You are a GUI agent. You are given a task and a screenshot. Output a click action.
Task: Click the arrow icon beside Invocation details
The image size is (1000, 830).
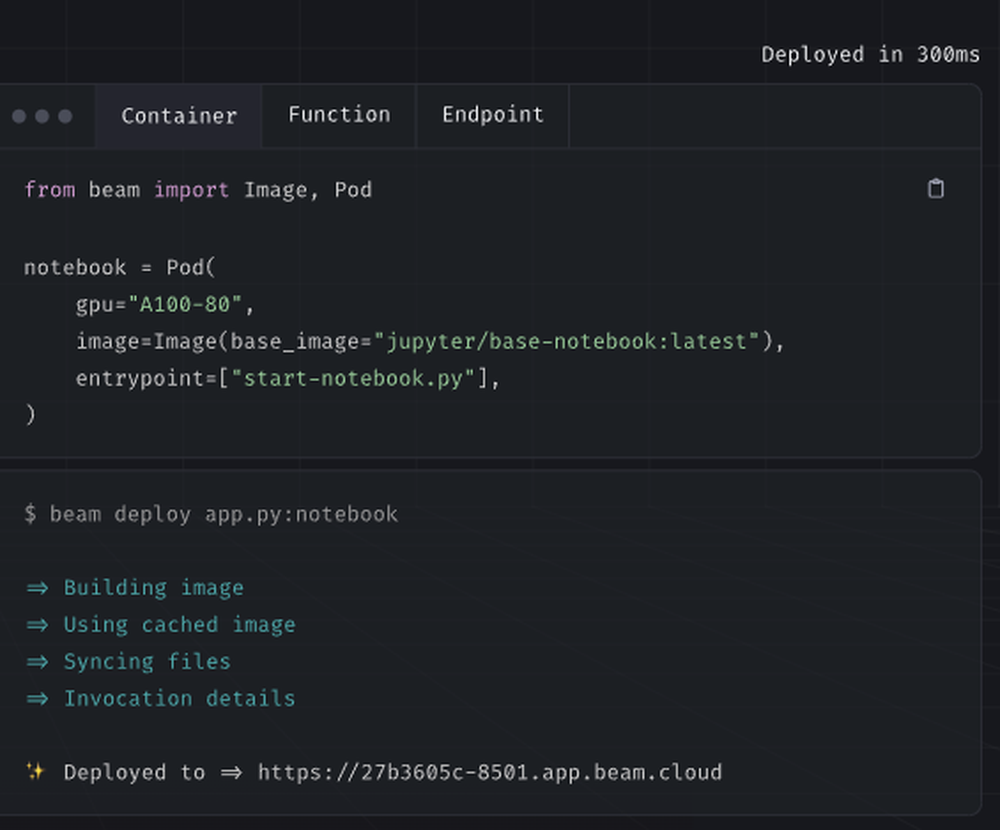pyautogui.click(x=37, y=698)
